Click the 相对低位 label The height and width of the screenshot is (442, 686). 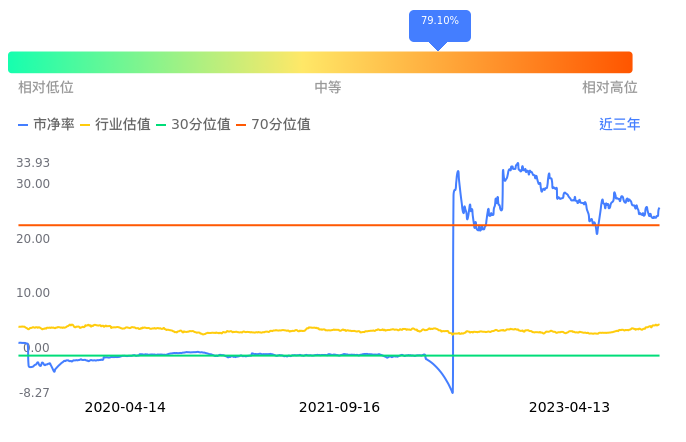coord(46,88)
